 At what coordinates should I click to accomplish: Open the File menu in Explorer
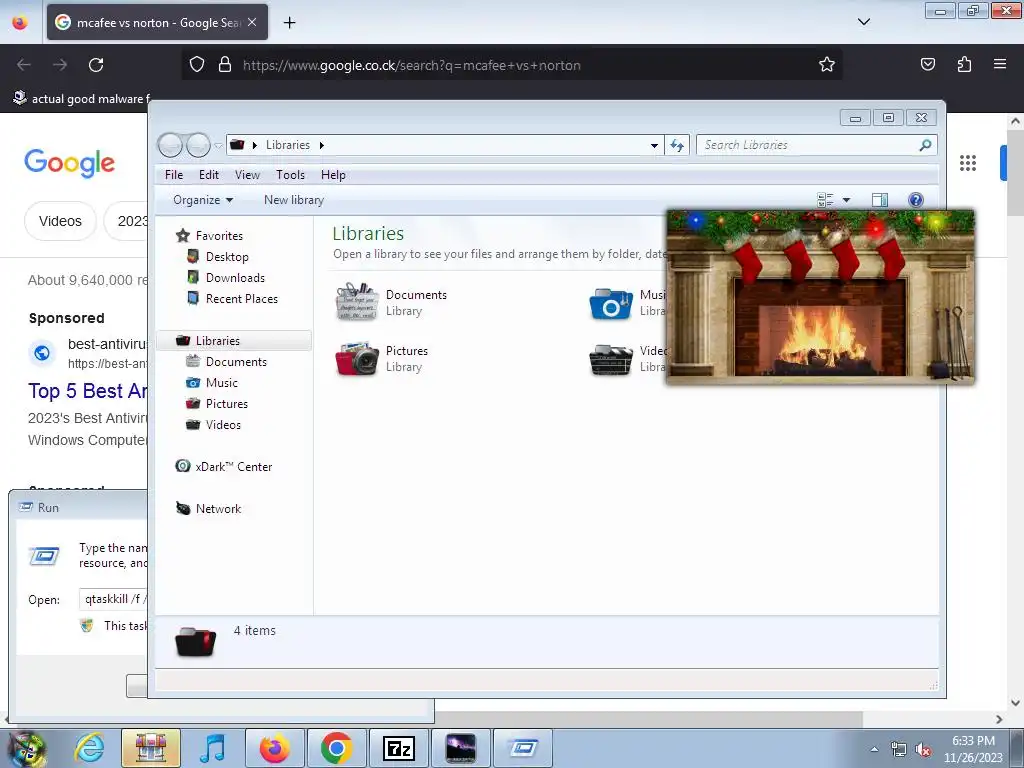(x=174, y=175)
